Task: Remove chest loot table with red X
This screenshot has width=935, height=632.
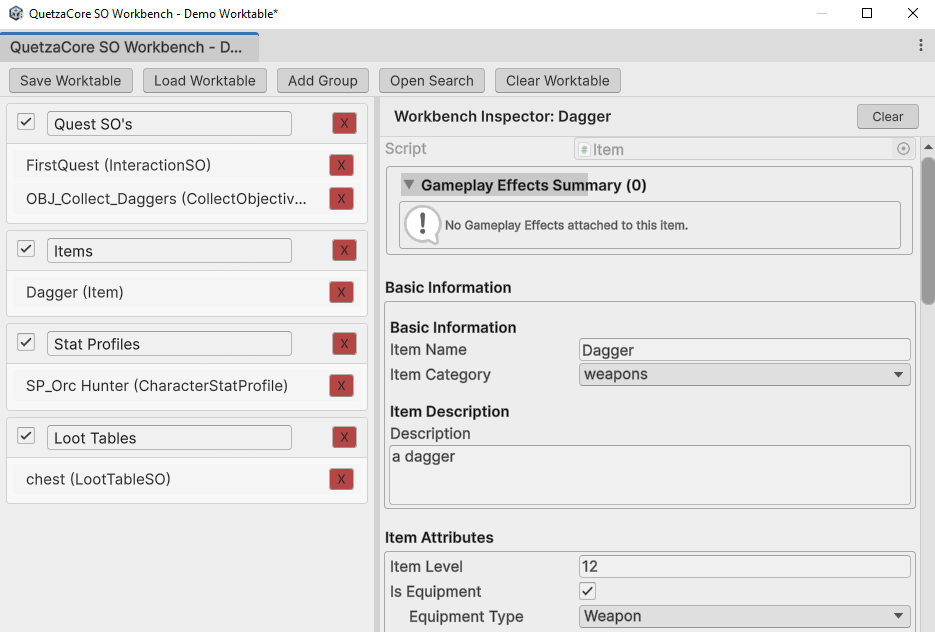Action: [x=341, y=480]
